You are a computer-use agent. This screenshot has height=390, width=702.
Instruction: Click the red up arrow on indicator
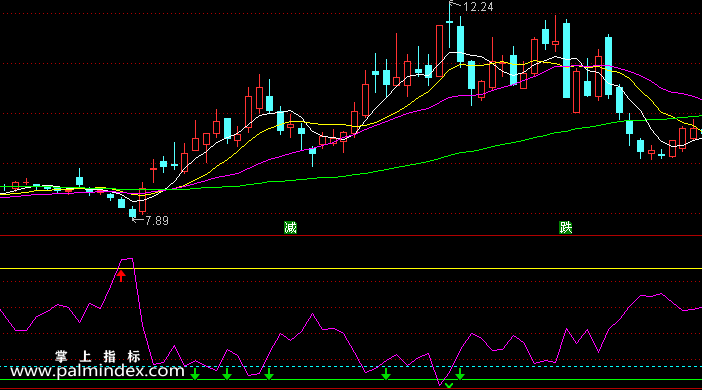pos(121,275)
